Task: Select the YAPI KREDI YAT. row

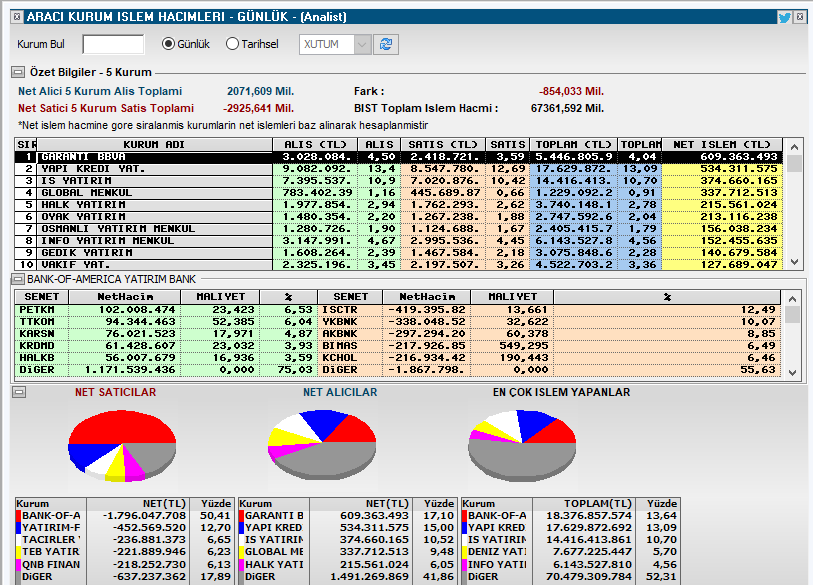Action: (x=398, y=169)
